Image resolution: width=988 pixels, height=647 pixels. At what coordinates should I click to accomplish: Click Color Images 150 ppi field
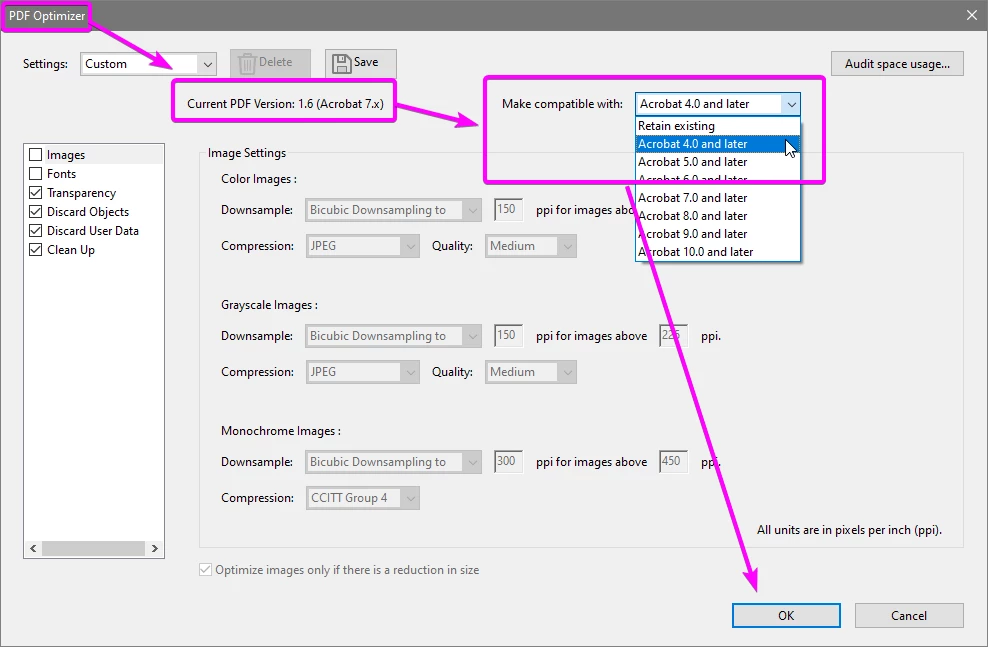508,209
